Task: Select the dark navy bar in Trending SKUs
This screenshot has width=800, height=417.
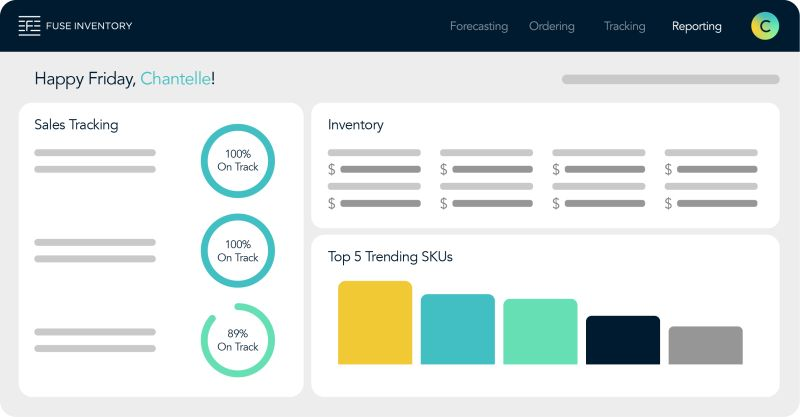Action: [623, 340]
